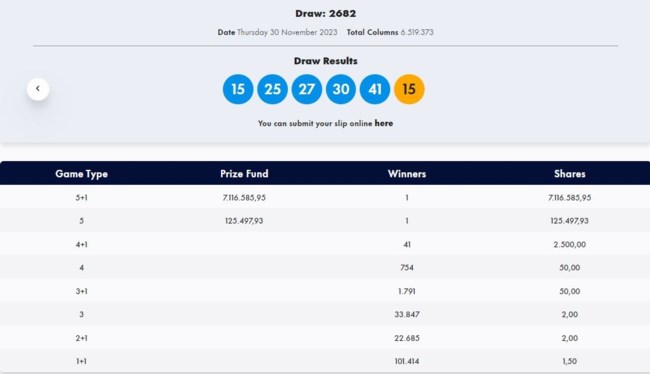The width and height of the screenshot is (650, 374).
Task: Select the 5+1 game type row
Action: pyautogui.click(x=325, y=197)
